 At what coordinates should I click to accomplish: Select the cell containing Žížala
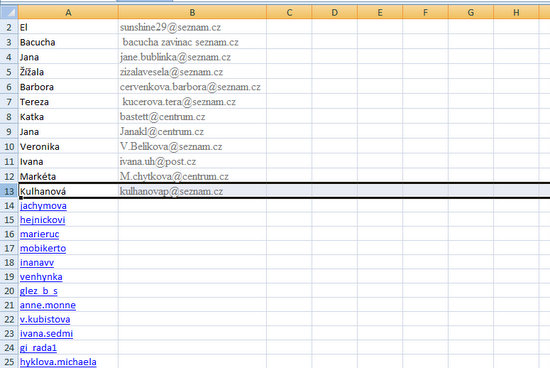pos(68,72)
